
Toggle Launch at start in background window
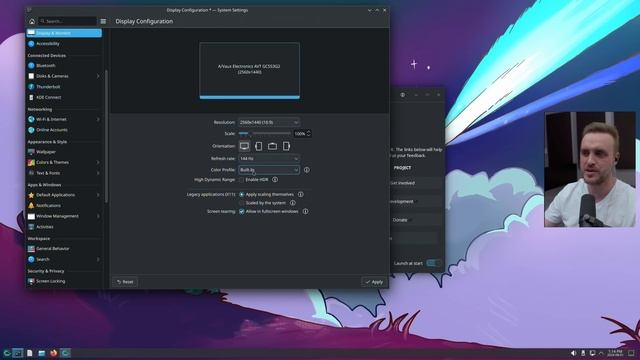[433, 263]
